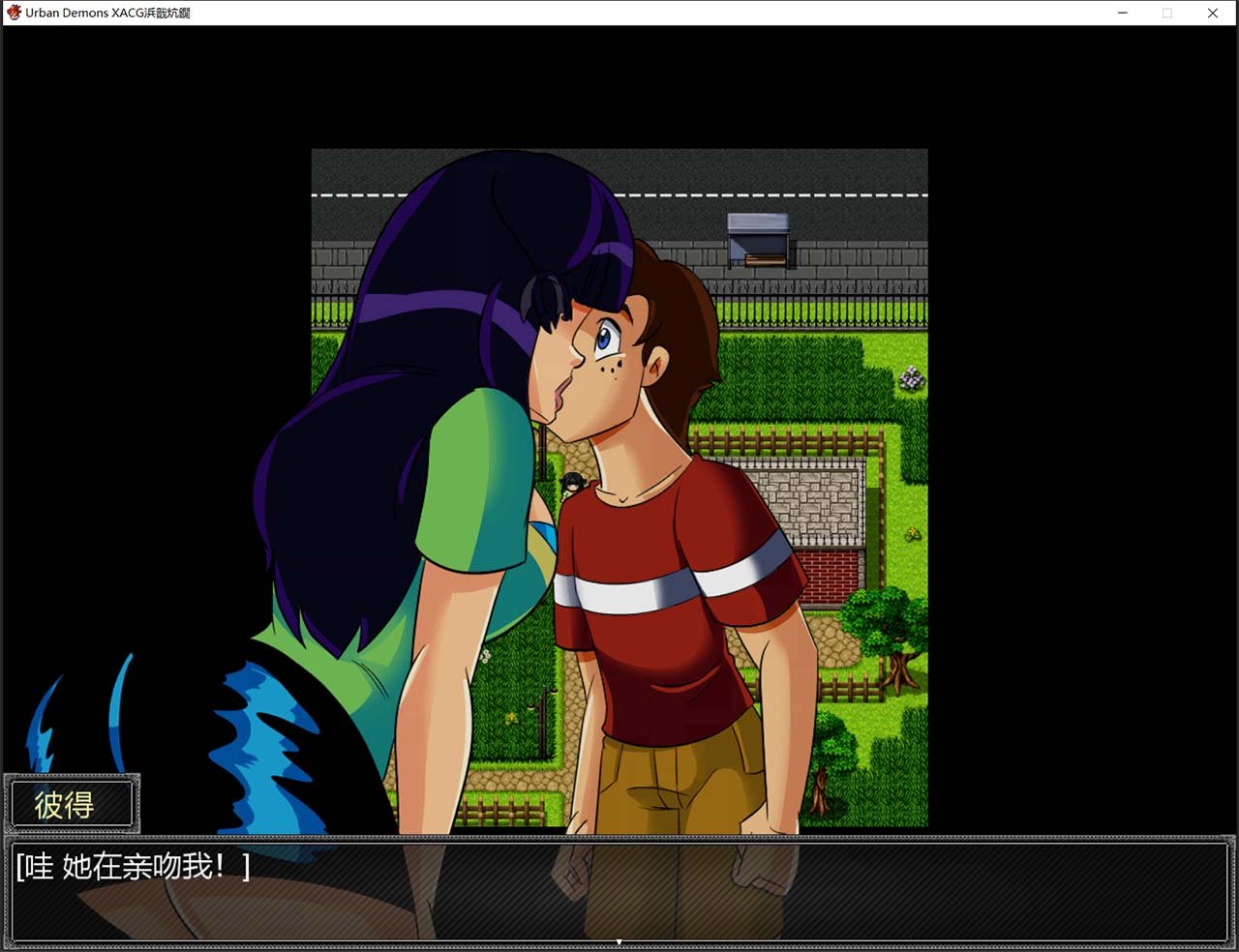Click the Urban Demons window title text

click(x=107, y=13)
